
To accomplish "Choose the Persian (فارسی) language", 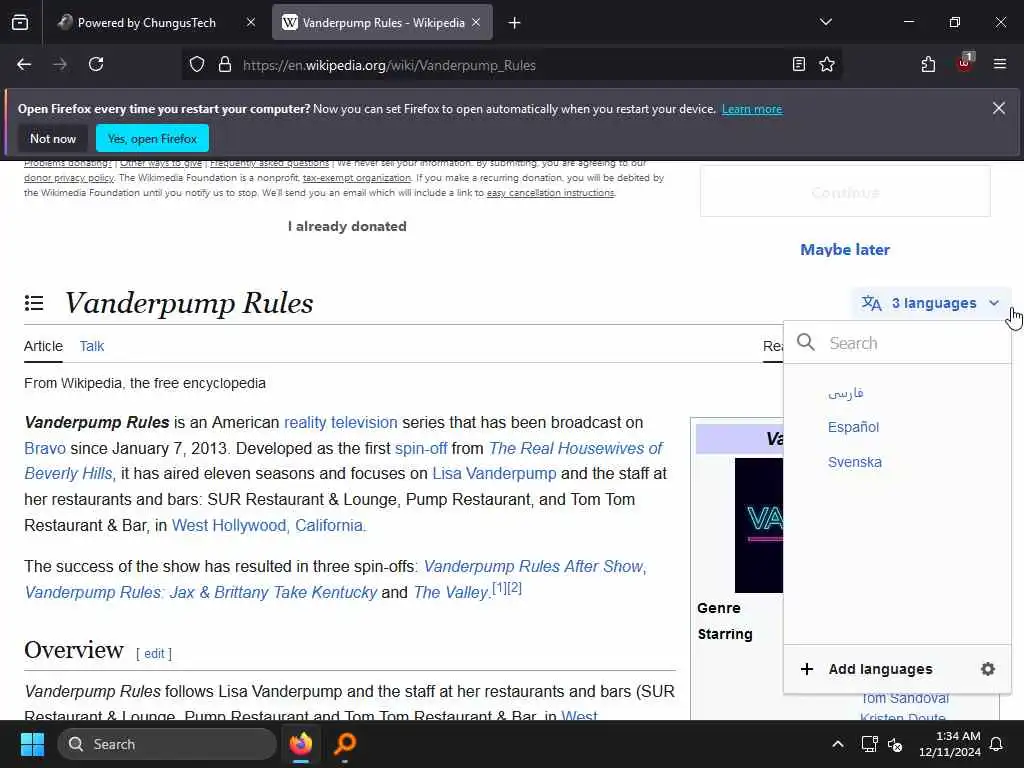I will click(846, 392).
